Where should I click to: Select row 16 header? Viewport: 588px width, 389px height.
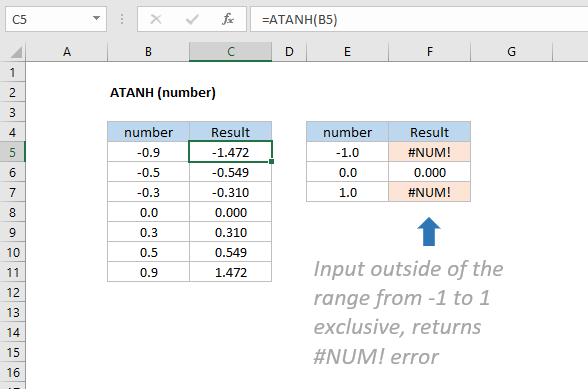tap(12, 372)
